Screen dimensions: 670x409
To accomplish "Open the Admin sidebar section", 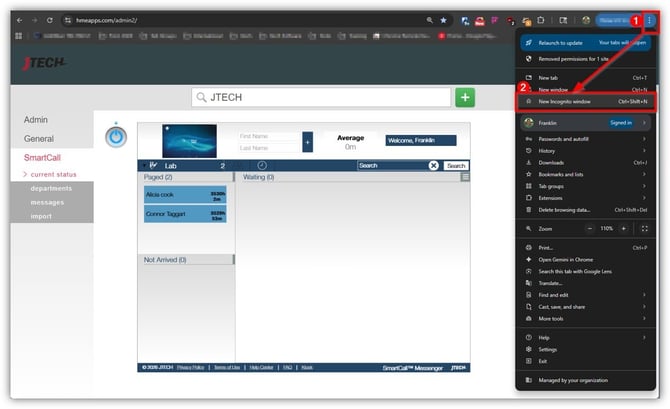I will [x=36, y=120].
